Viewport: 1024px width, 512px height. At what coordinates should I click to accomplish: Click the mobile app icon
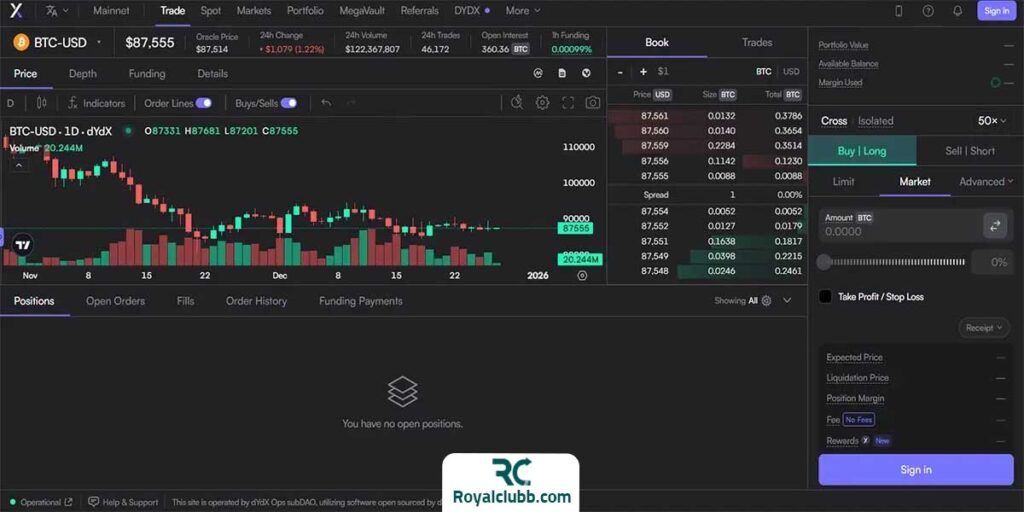coord(899,10)
